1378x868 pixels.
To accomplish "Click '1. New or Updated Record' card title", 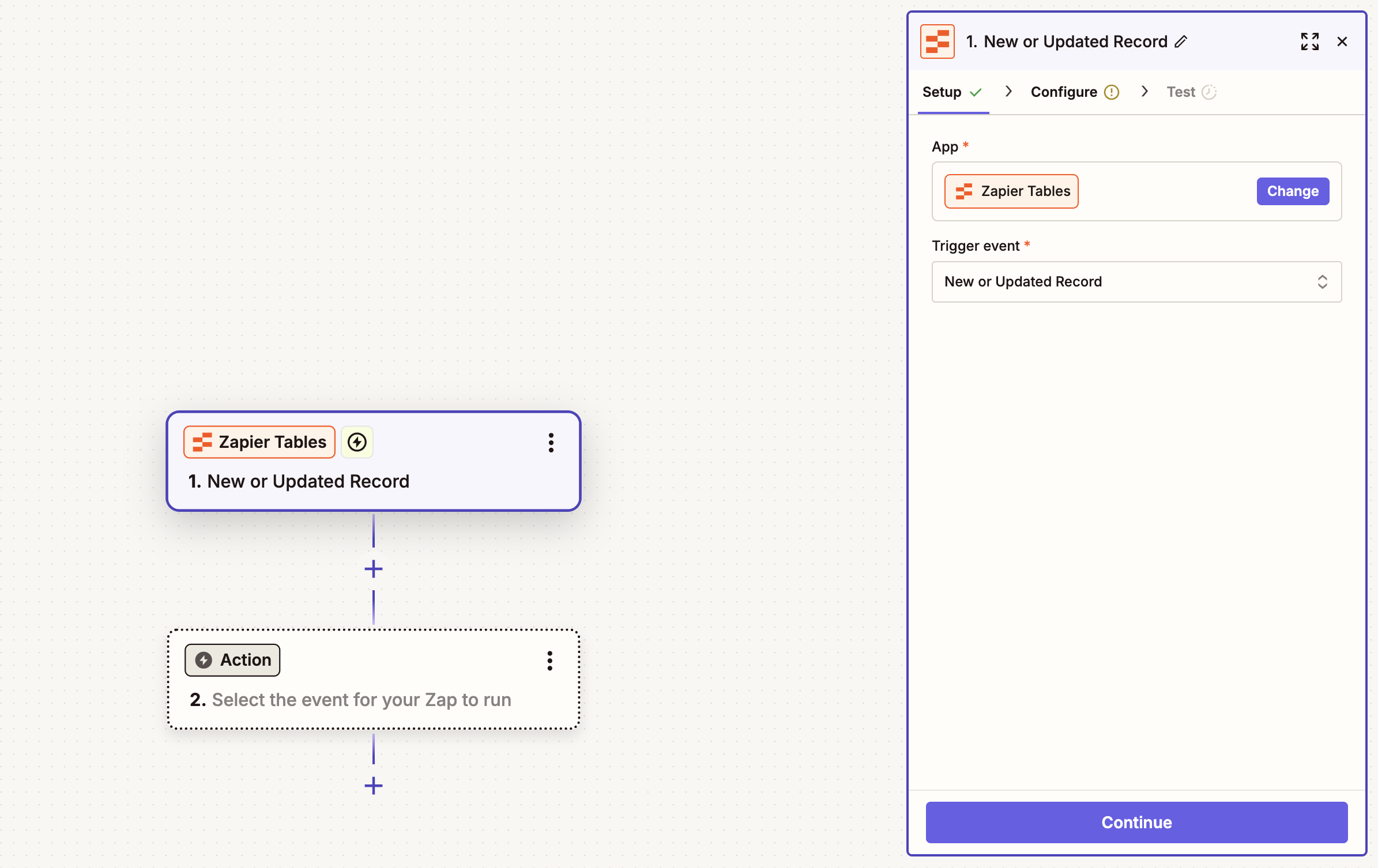I will tap(299, 481).
